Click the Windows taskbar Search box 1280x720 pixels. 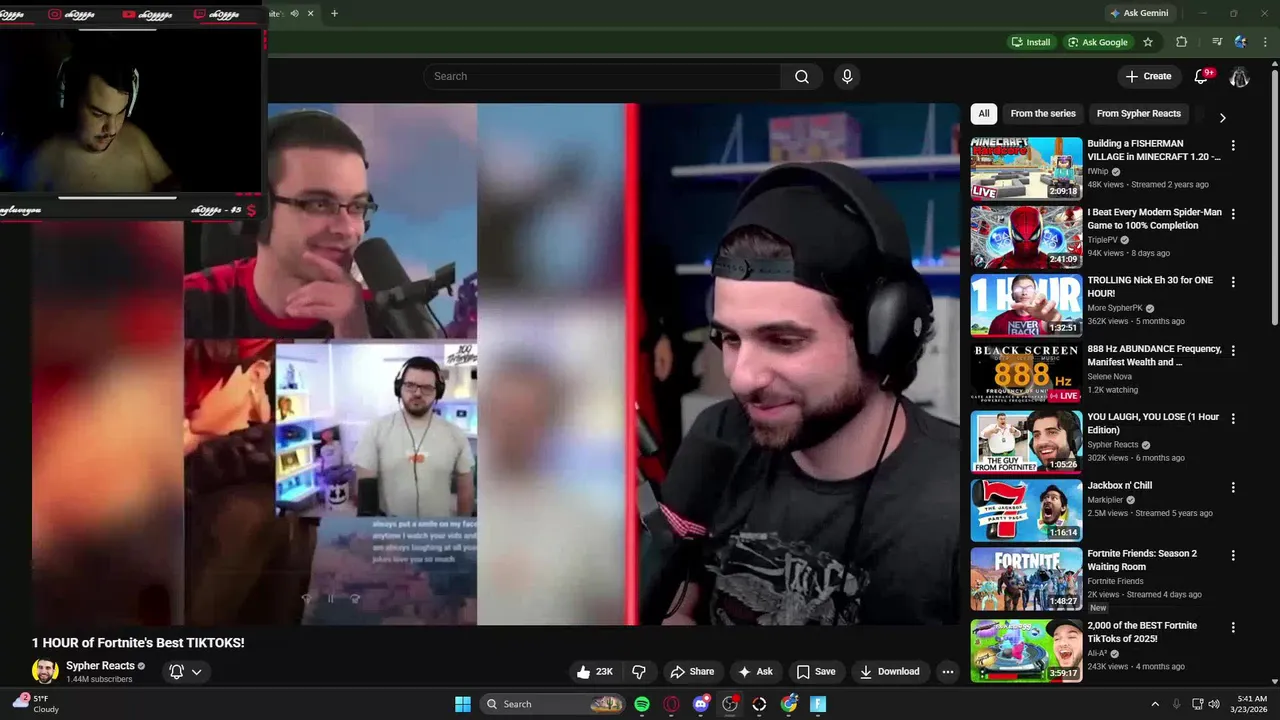pyautogui.click(x=553, y=704)
